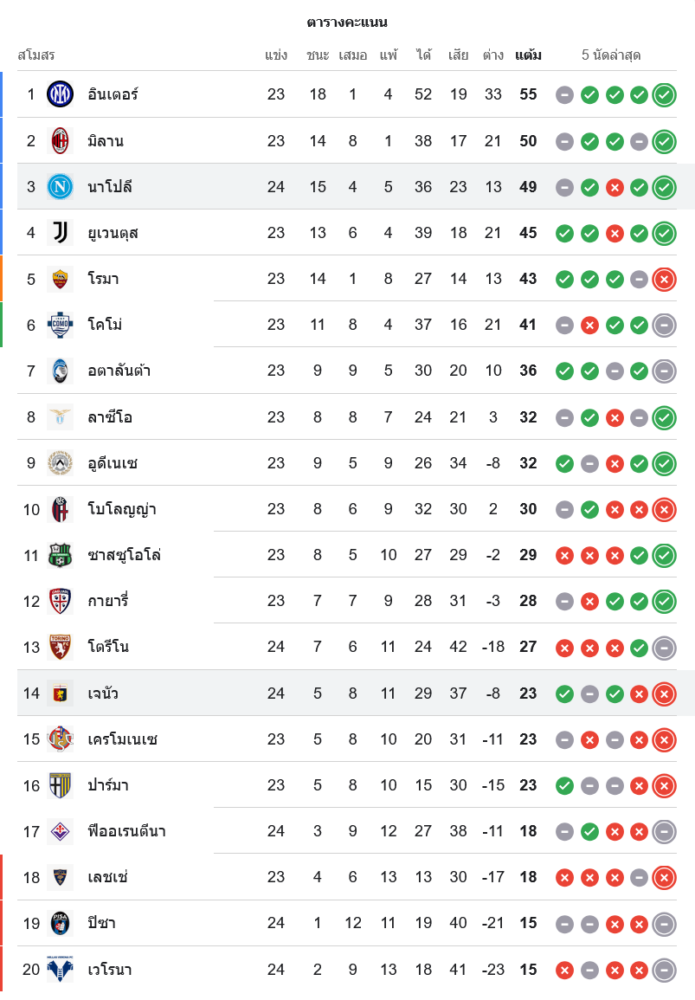695x1000 pixels.
Task: Click Como's circled latest-match draw icon
Action: 664,325
